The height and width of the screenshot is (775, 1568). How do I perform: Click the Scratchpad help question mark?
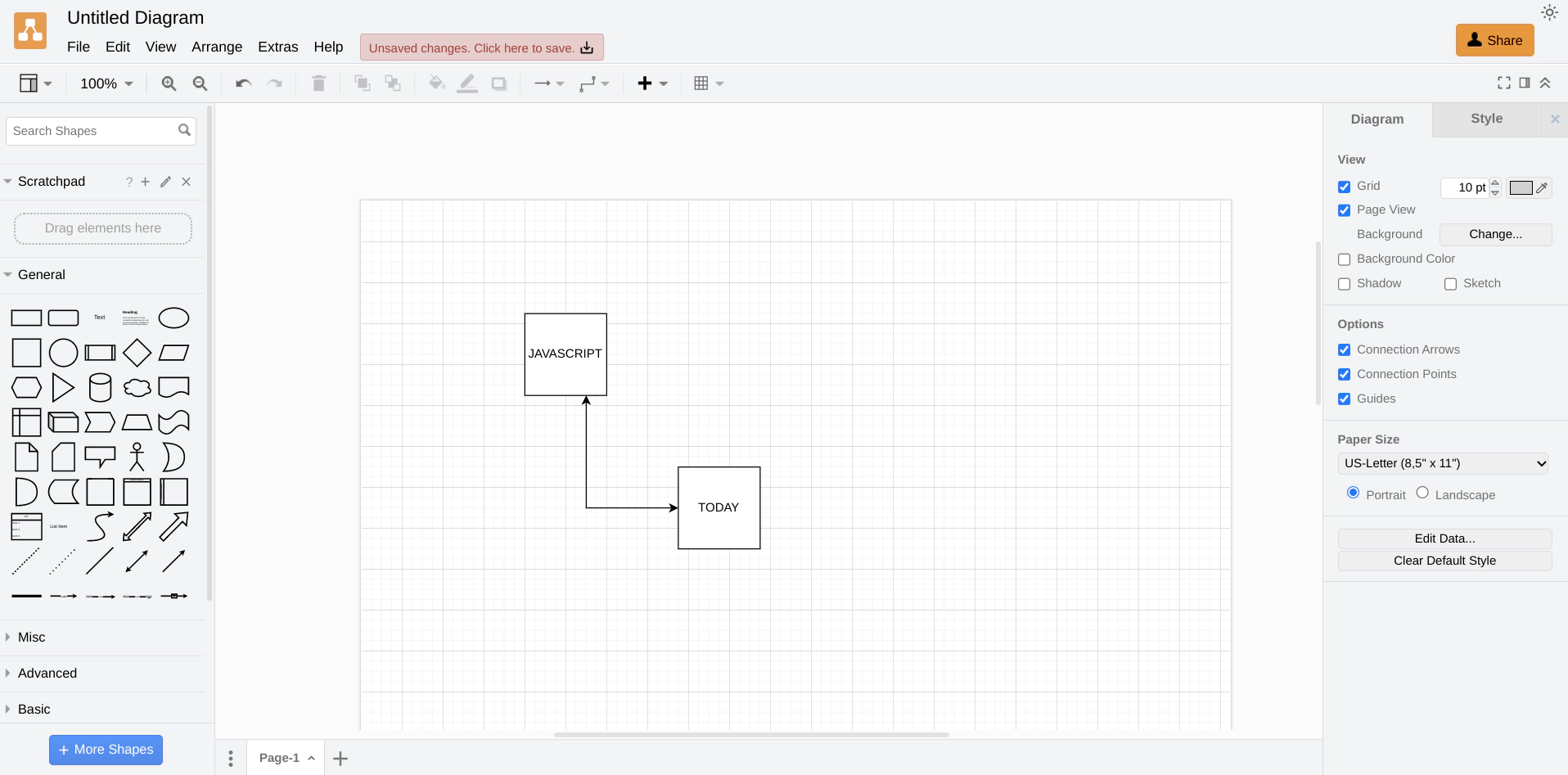(x=128, y=182)
